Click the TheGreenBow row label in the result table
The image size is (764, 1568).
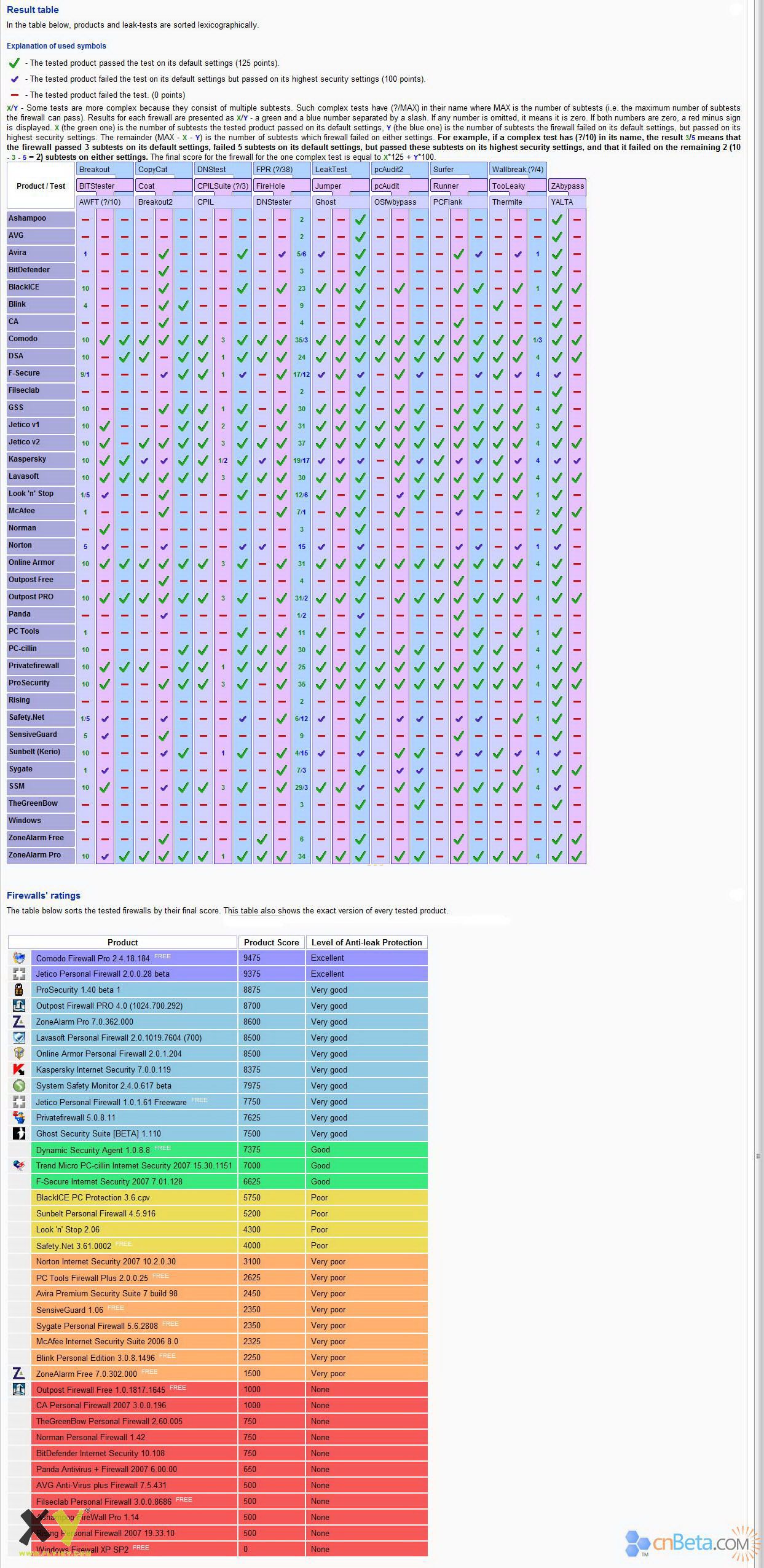click(x=41, y=803)
